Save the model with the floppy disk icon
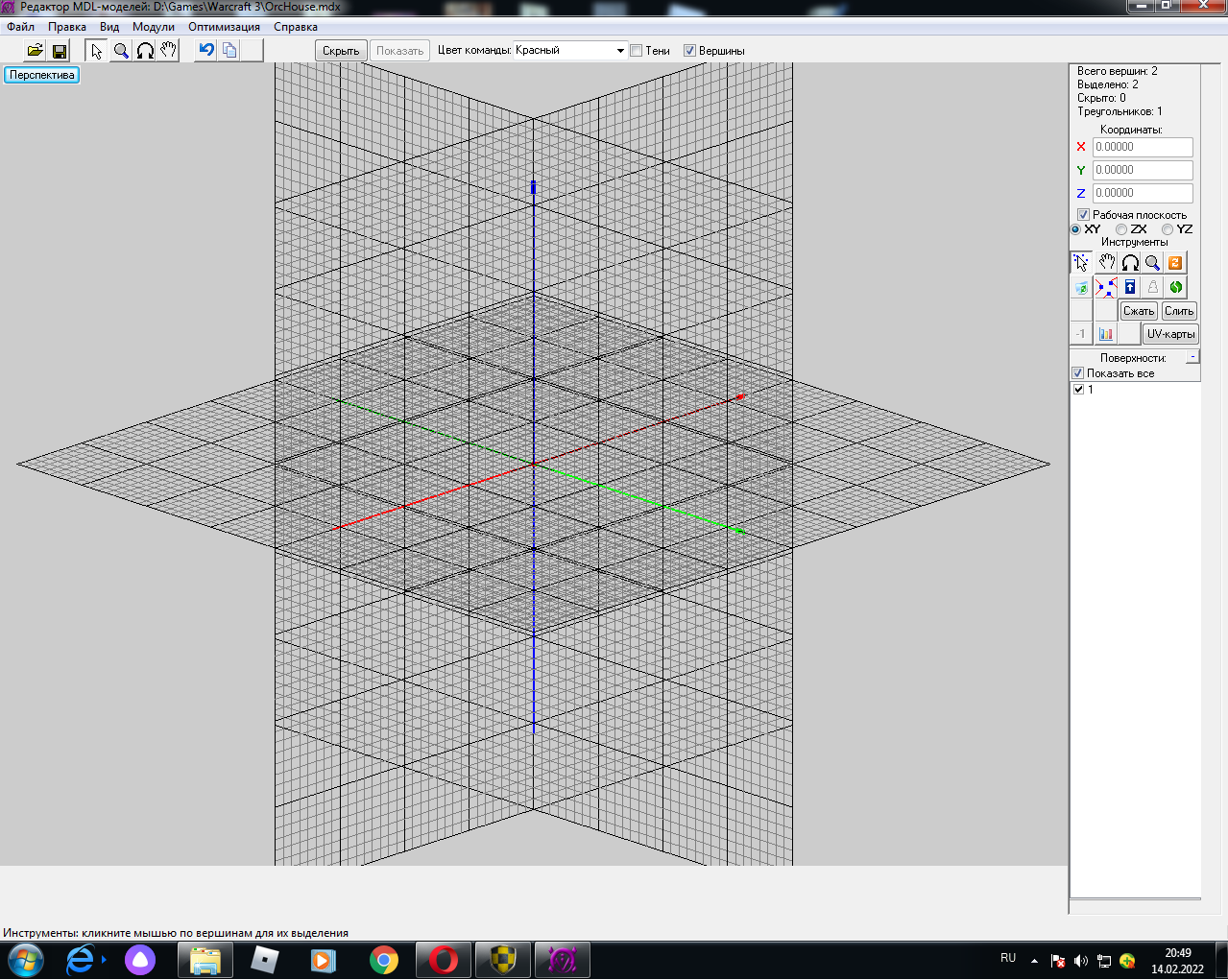Image resolution: width=1228 pixels, height=980 pixels. pos(60,51)
